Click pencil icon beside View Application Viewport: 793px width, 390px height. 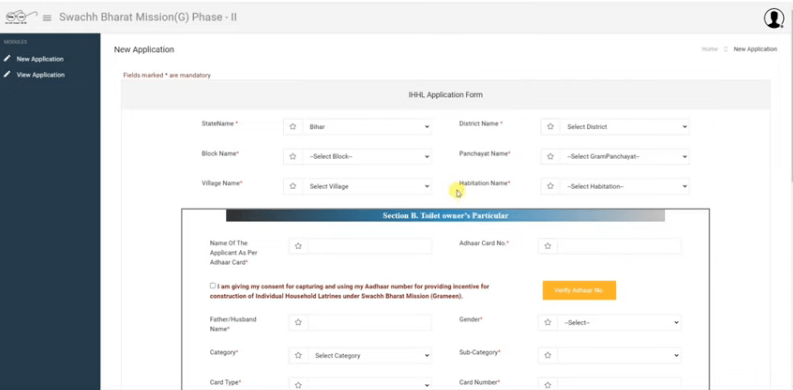click(7, 74)
